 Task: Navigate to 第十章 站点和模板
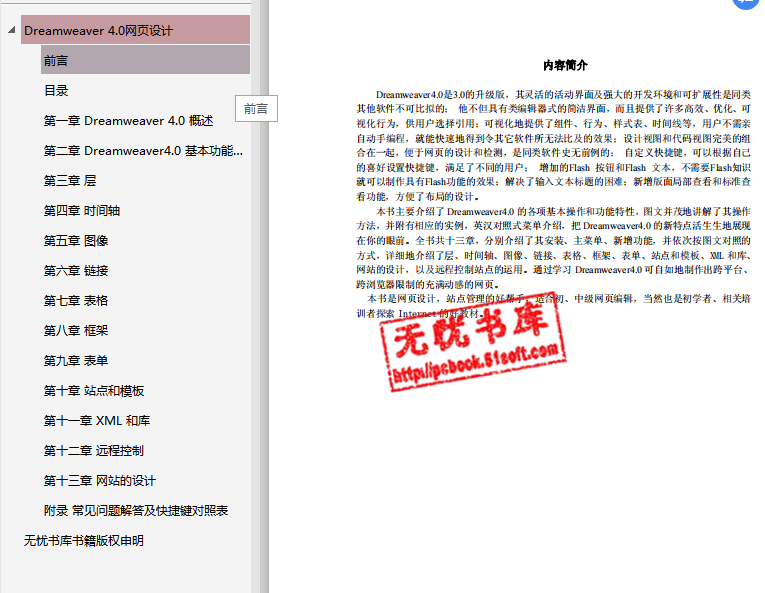tap(94, 391)
